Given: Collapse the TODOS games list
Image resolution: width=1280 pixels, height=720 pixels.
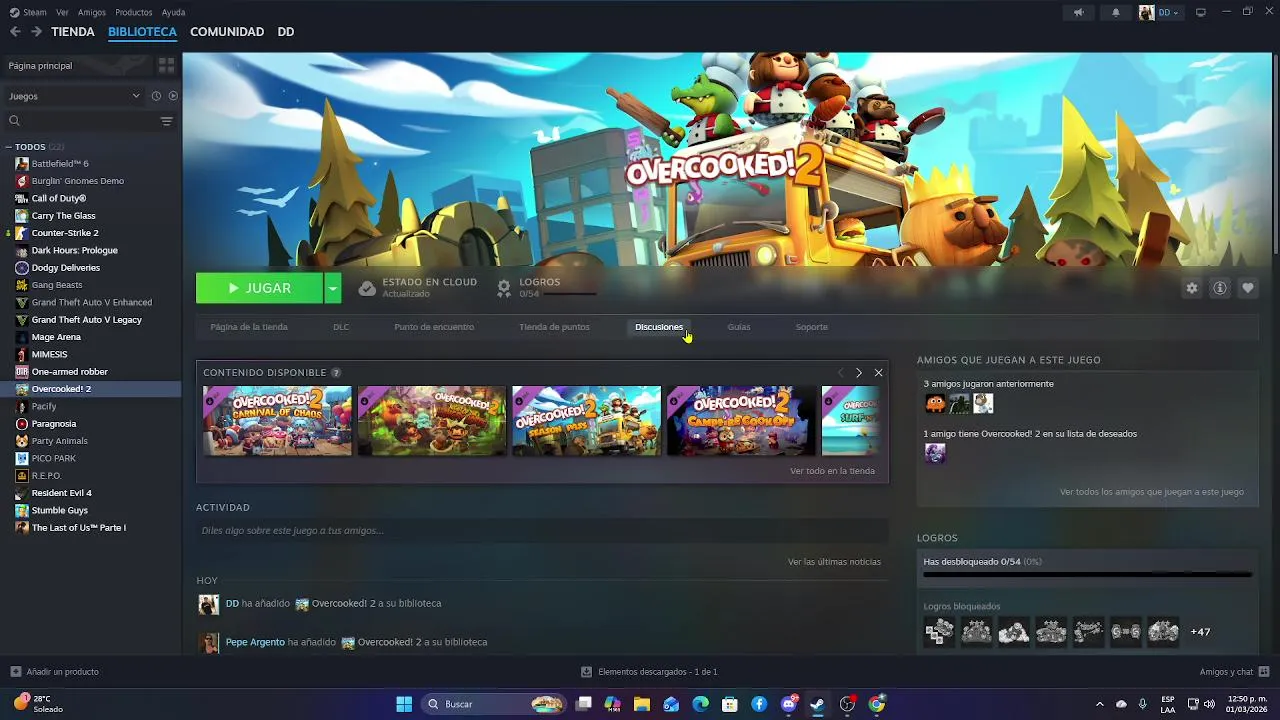Looking at the screenshot, I should click(x=9, y=147).
